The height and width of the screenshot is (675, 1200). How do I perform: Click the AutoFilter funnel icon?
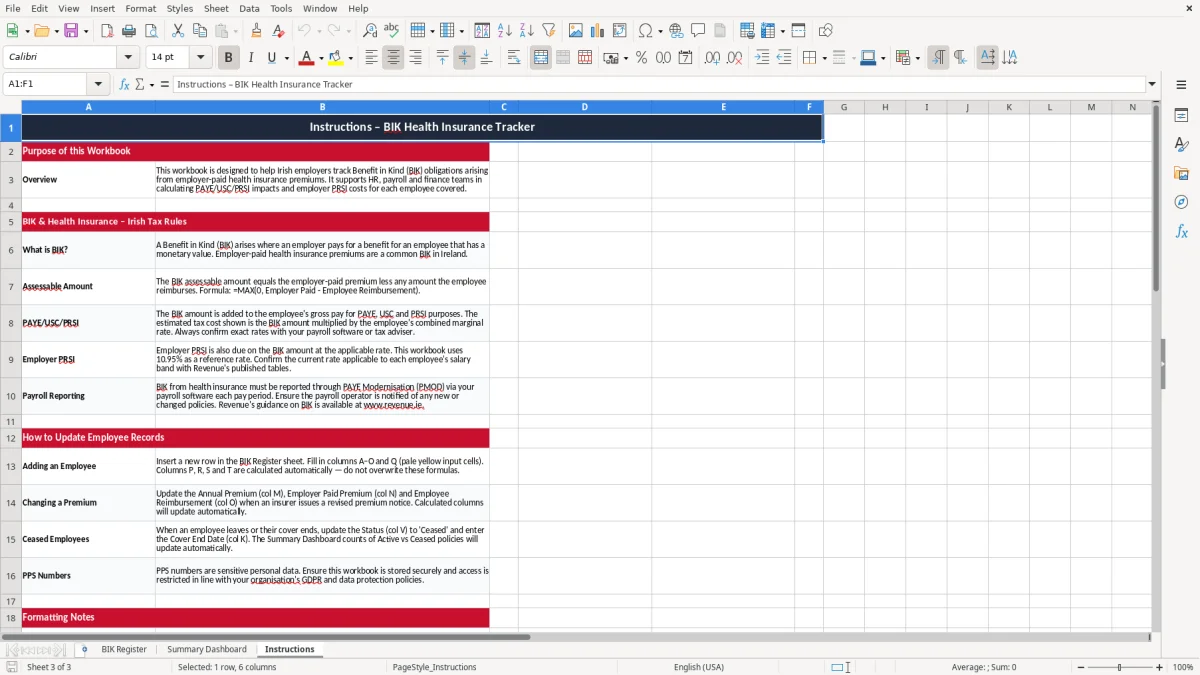(x=548, y=31)
